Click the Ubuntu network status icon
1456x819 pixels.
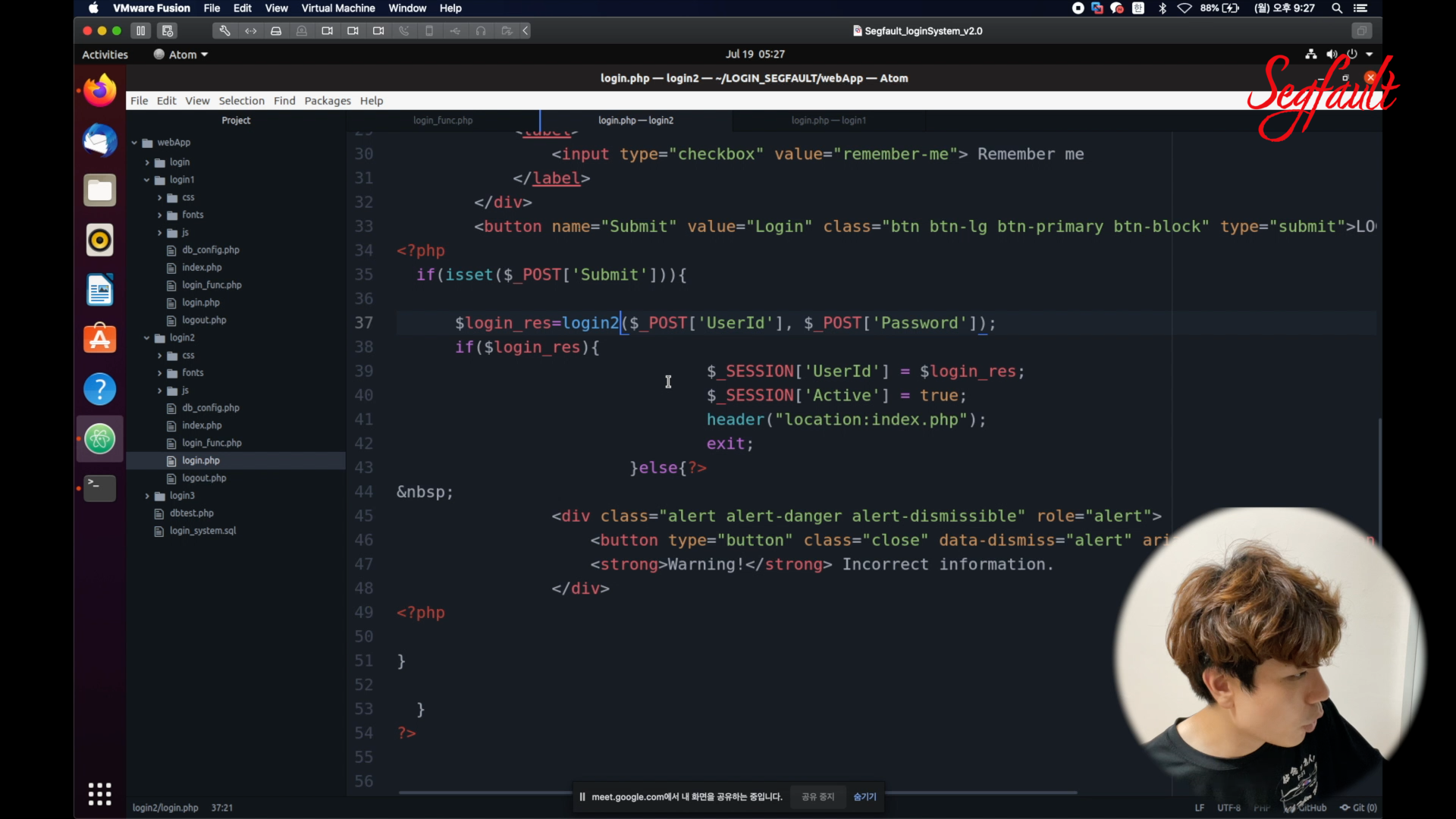tap(1310, 54)
